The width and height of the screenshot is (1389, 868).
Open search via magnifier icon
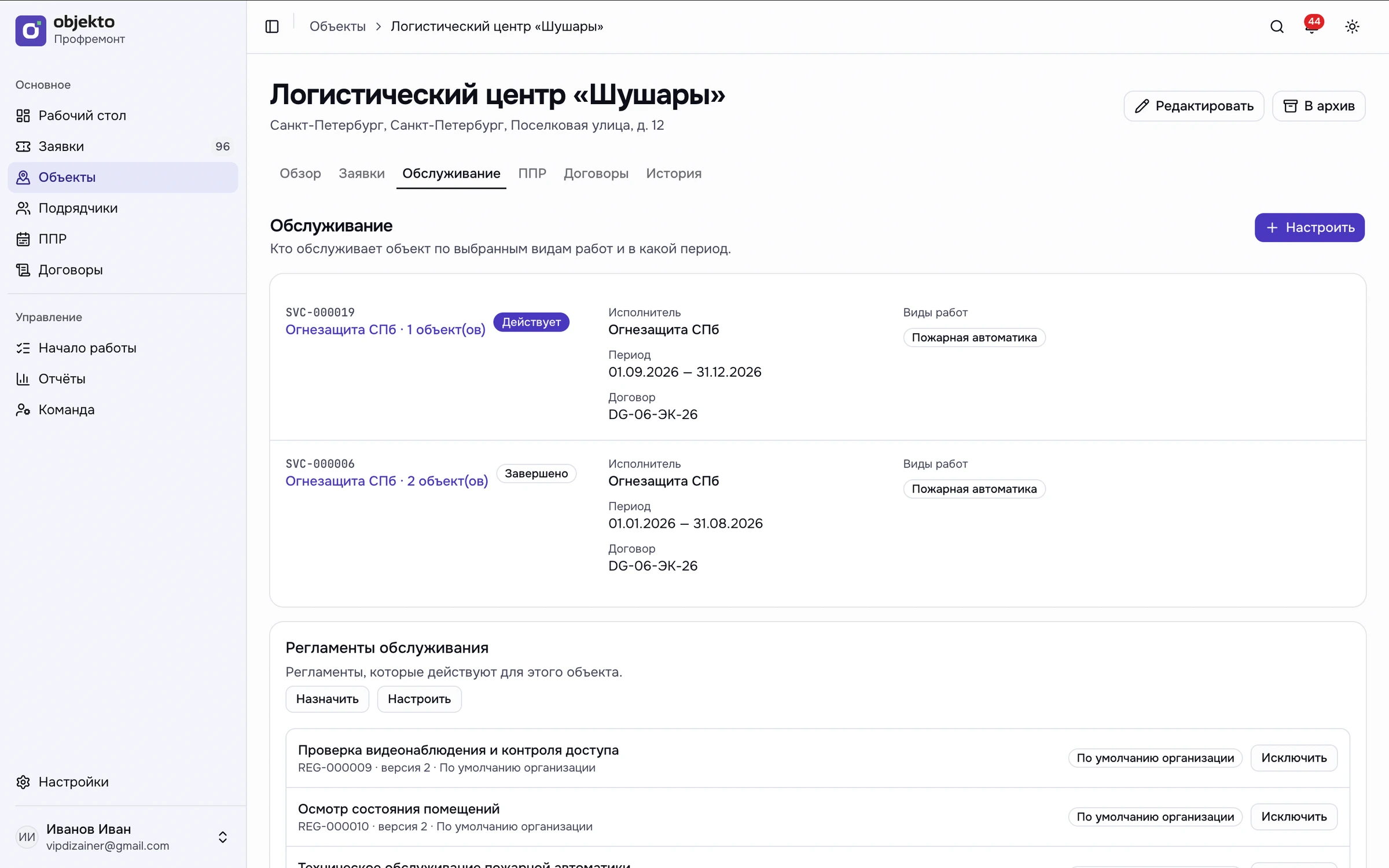tap(1277, 27)
